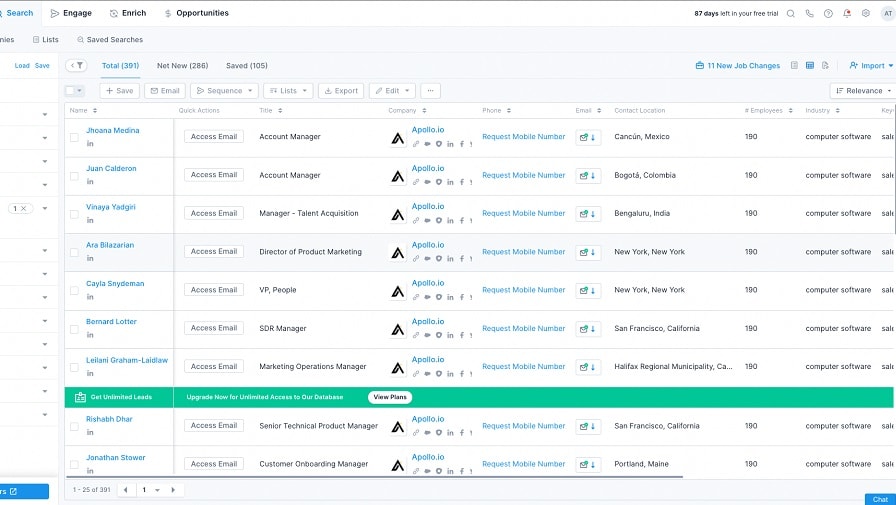896x505 pixels.
Task: Check the box for Rishabh Dhar
Action: tap(74, 427)
